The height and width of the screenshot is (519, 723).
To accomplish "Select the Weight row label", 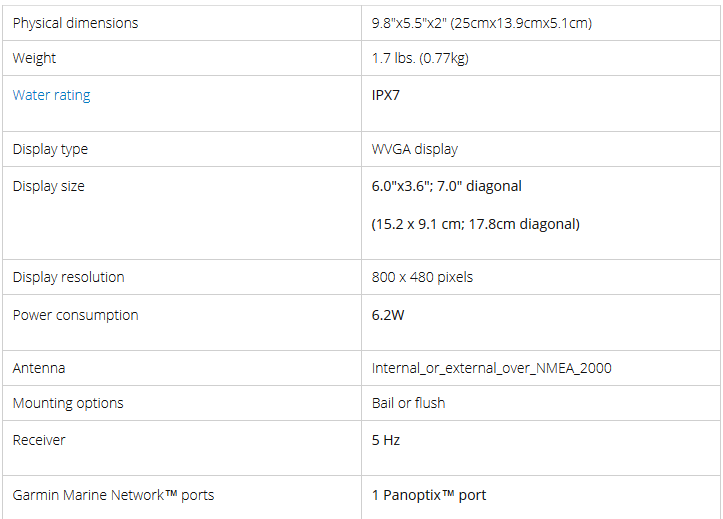I will point(34,58).
